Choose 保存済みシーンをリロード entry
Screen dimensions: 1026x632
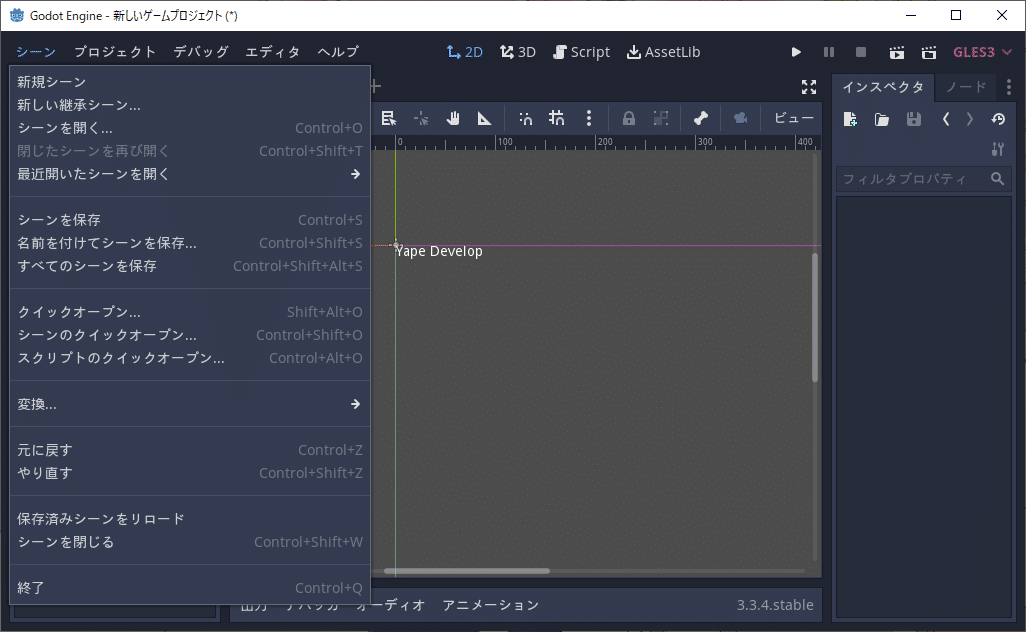coord(190,519)
